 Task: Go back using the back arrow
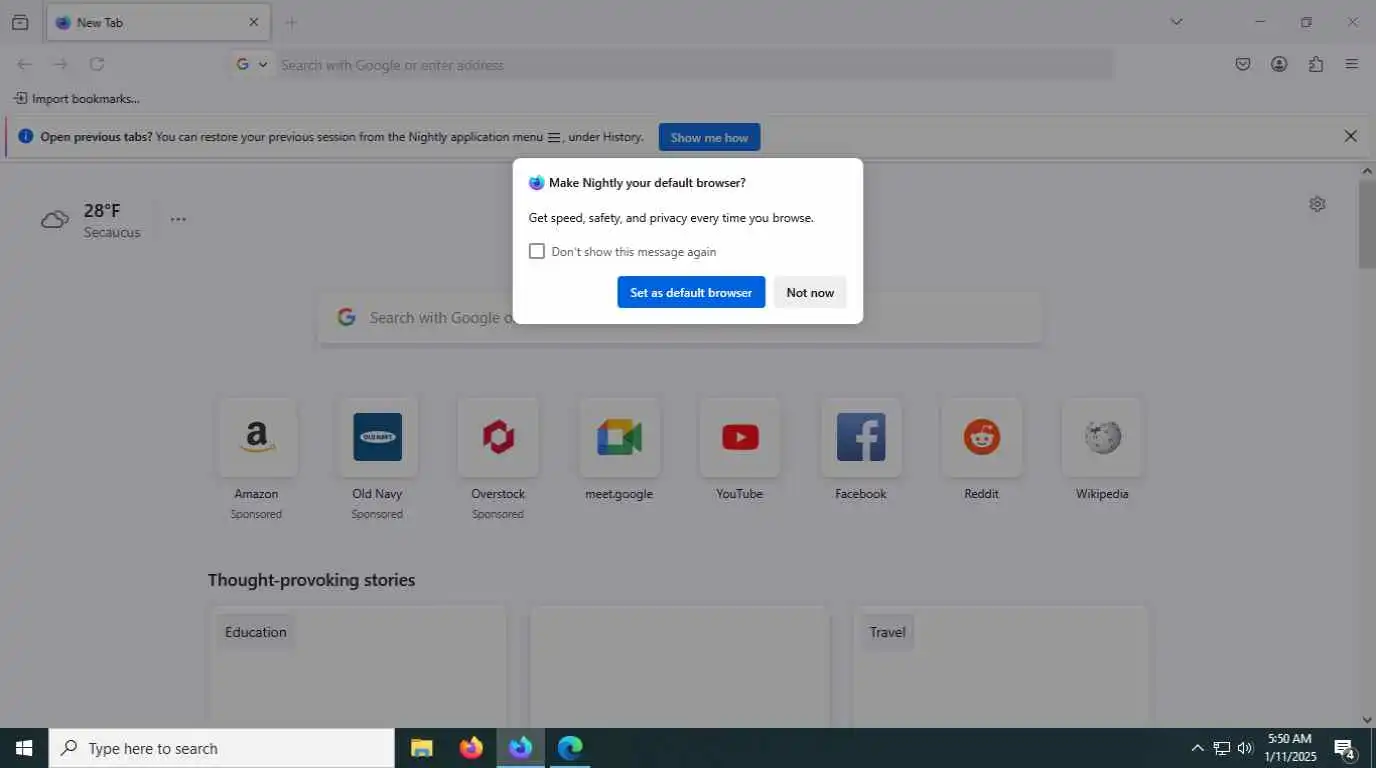tap(24, 64)
